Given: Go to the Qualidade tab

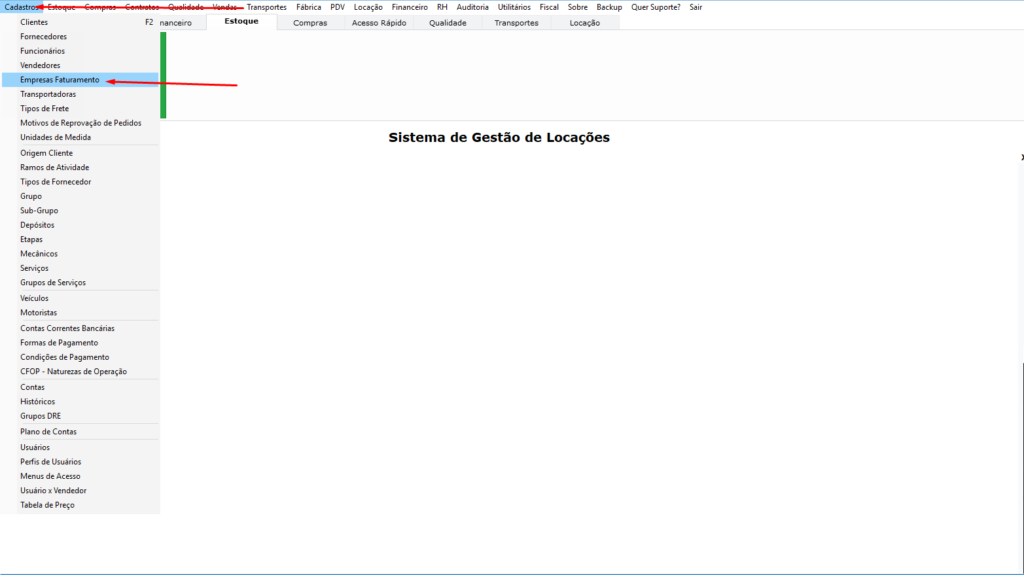Looking at the screenshot, I should click(x=447, y=23).
